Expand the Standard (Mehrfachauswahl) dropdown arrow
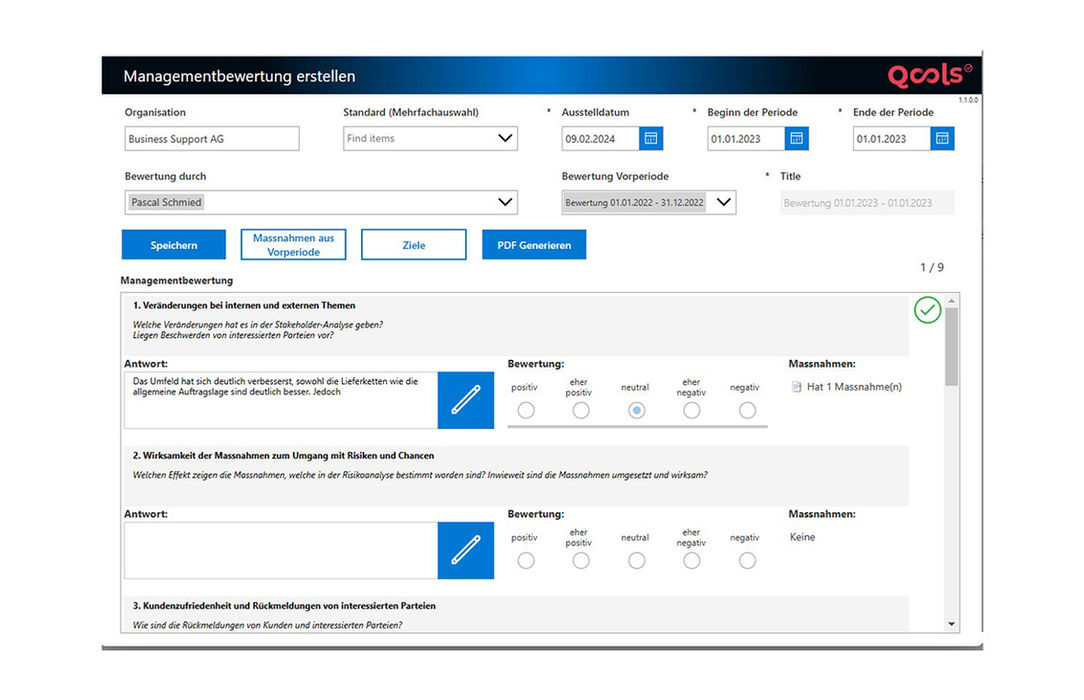This screenshot has height=700, width=1084. [x=505, y=138]
